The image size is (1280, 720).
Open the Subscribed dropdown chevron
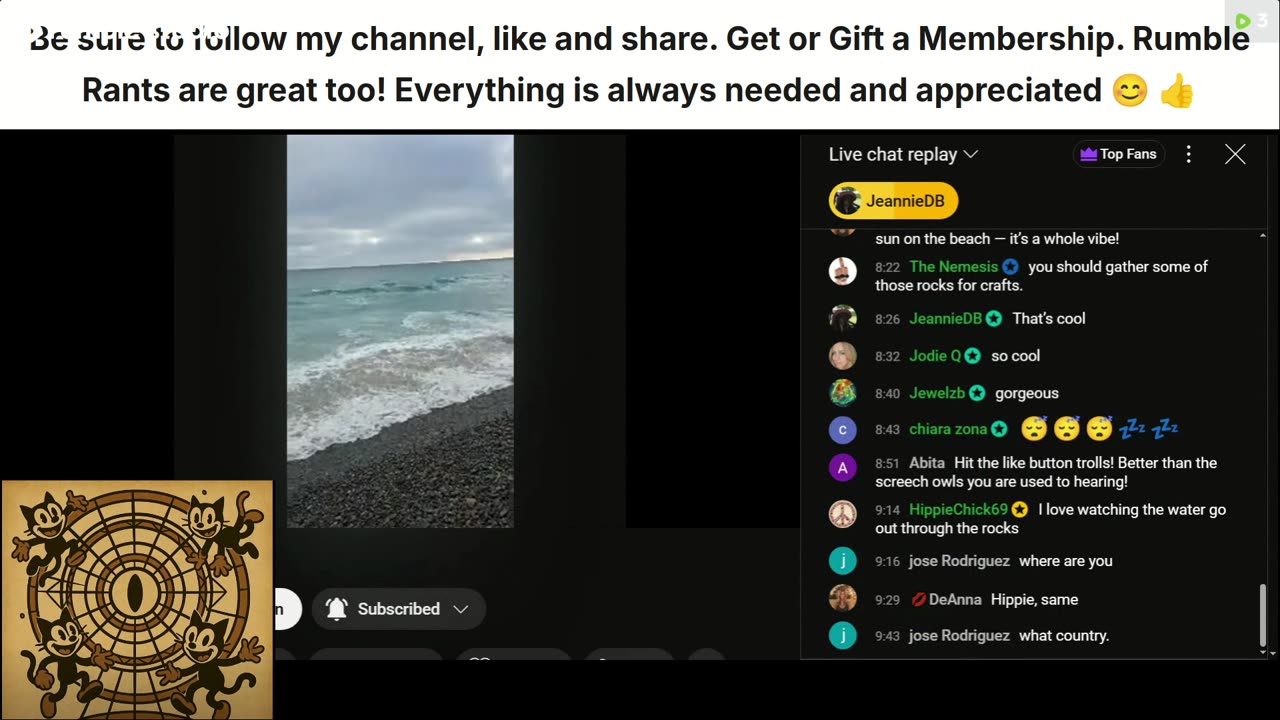(x=461, y=609)
